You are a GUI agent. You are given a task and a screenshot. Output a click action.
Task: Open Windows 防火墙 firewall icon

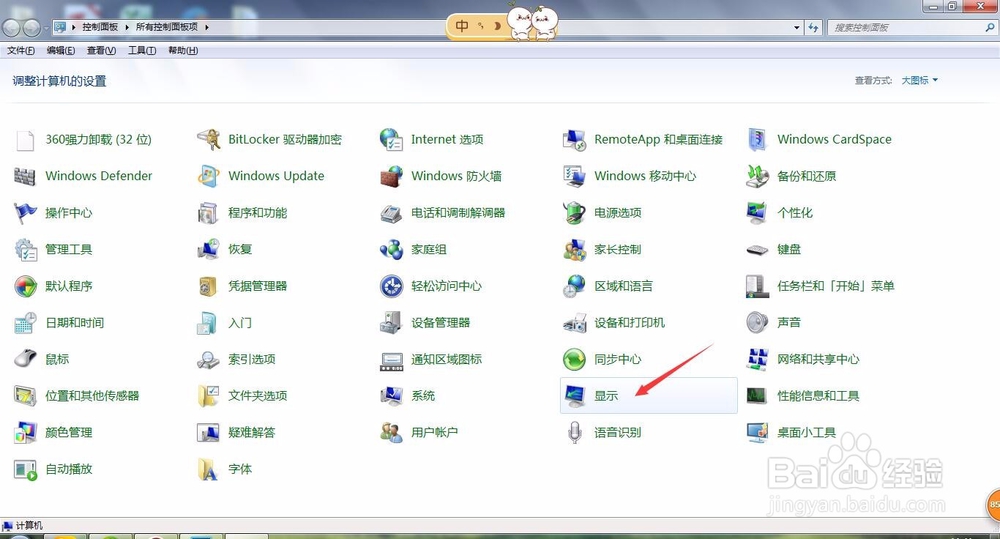pos(391,176)
